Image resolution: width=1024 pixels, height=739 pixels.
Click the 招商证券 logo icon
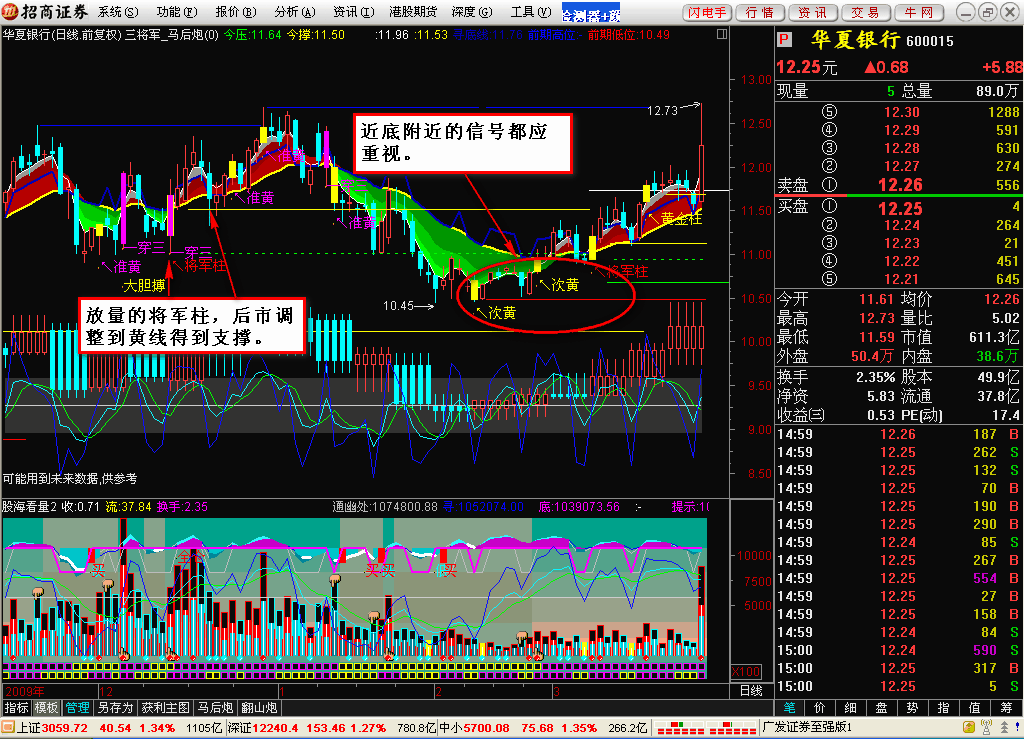point(10,12)
